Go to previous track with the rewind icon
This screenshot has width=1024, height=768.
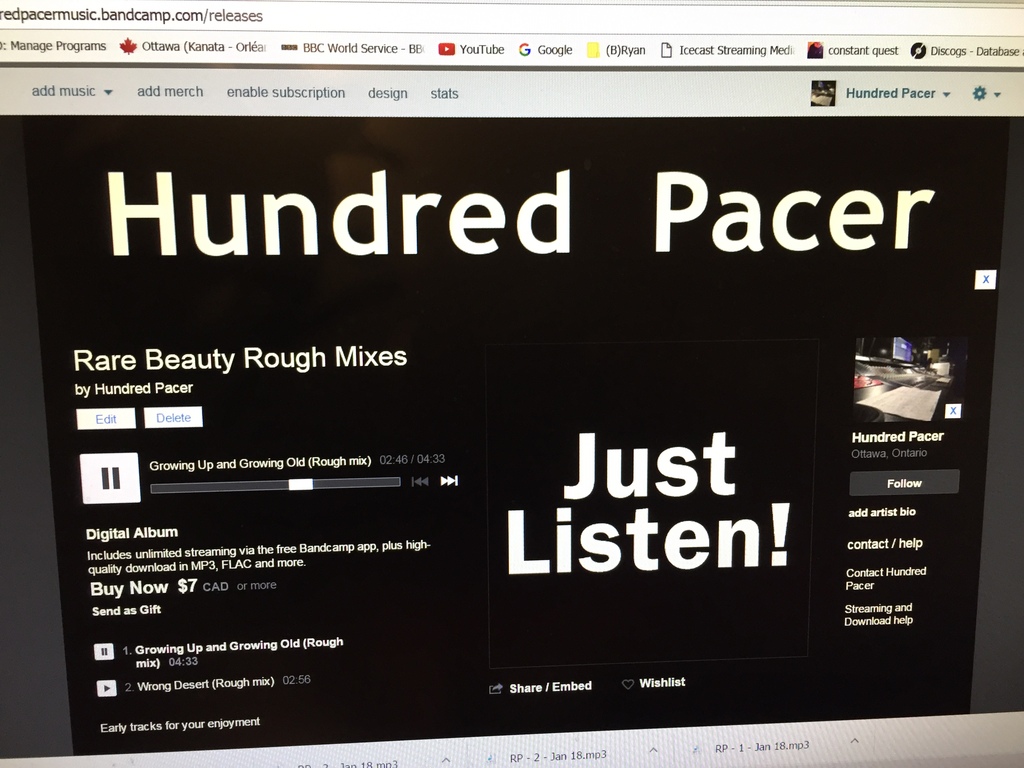click(420, 482)
